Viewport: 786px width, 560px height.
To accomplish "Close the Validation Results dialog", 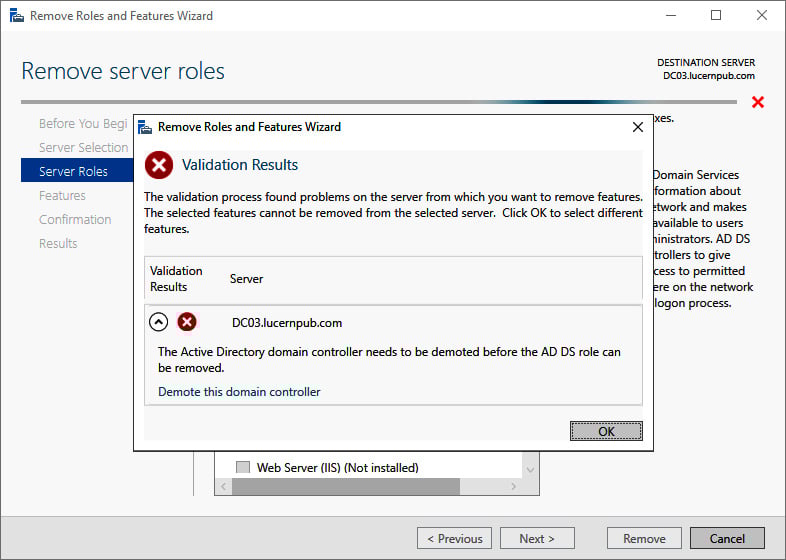I will point(638,127).
